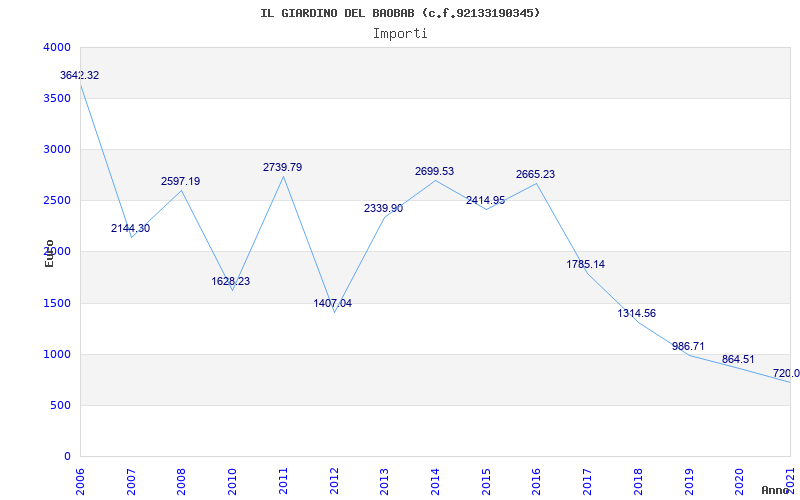Click y-axis tick 4000

[57, 47]
